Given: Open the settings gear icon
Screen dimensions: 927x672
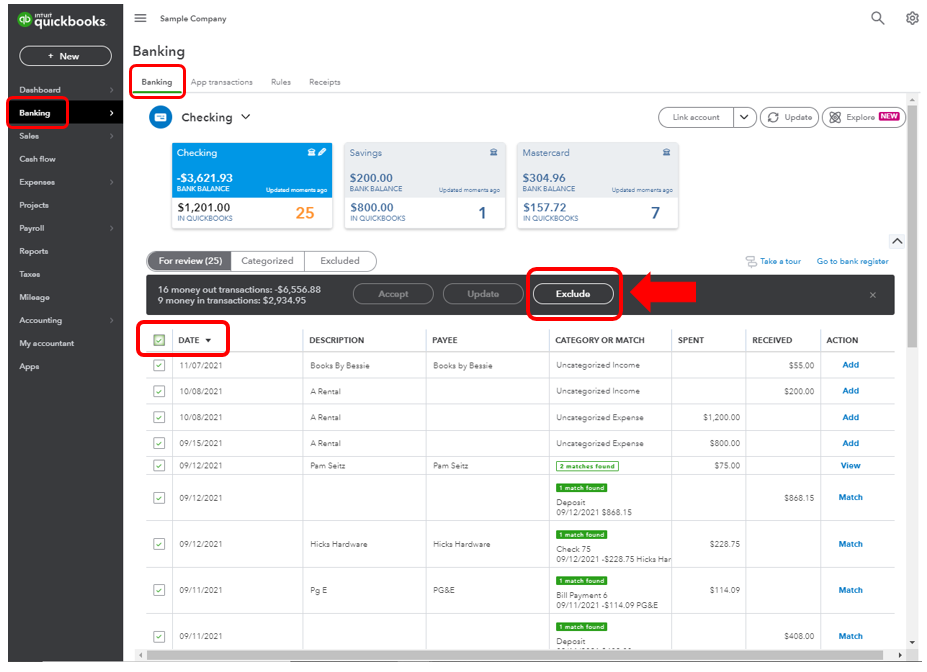Looking at the screenshot, I should pyautogui.click(x=912, y=18).
